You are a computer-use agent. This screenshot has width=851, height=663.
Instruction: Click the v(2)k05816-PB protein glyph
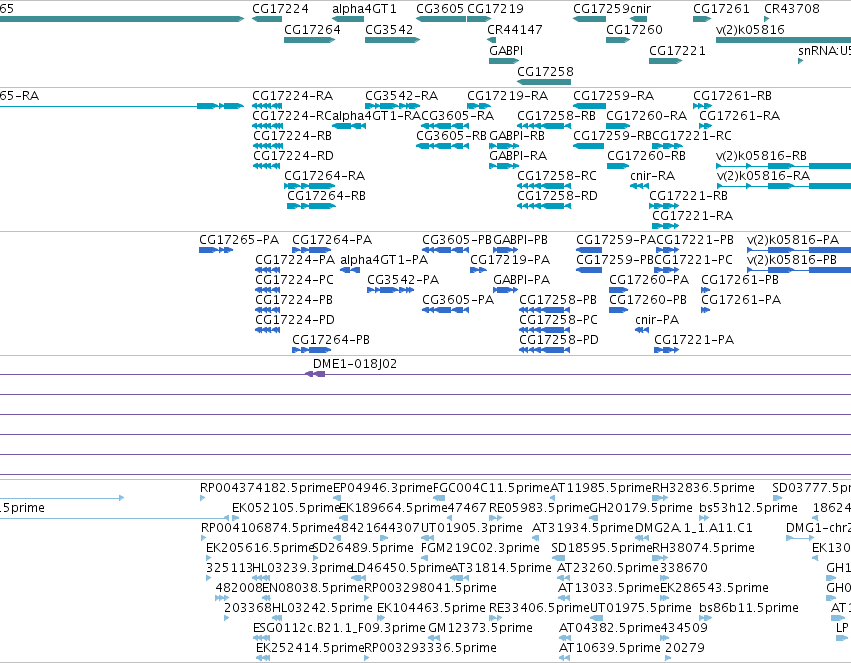799,270
